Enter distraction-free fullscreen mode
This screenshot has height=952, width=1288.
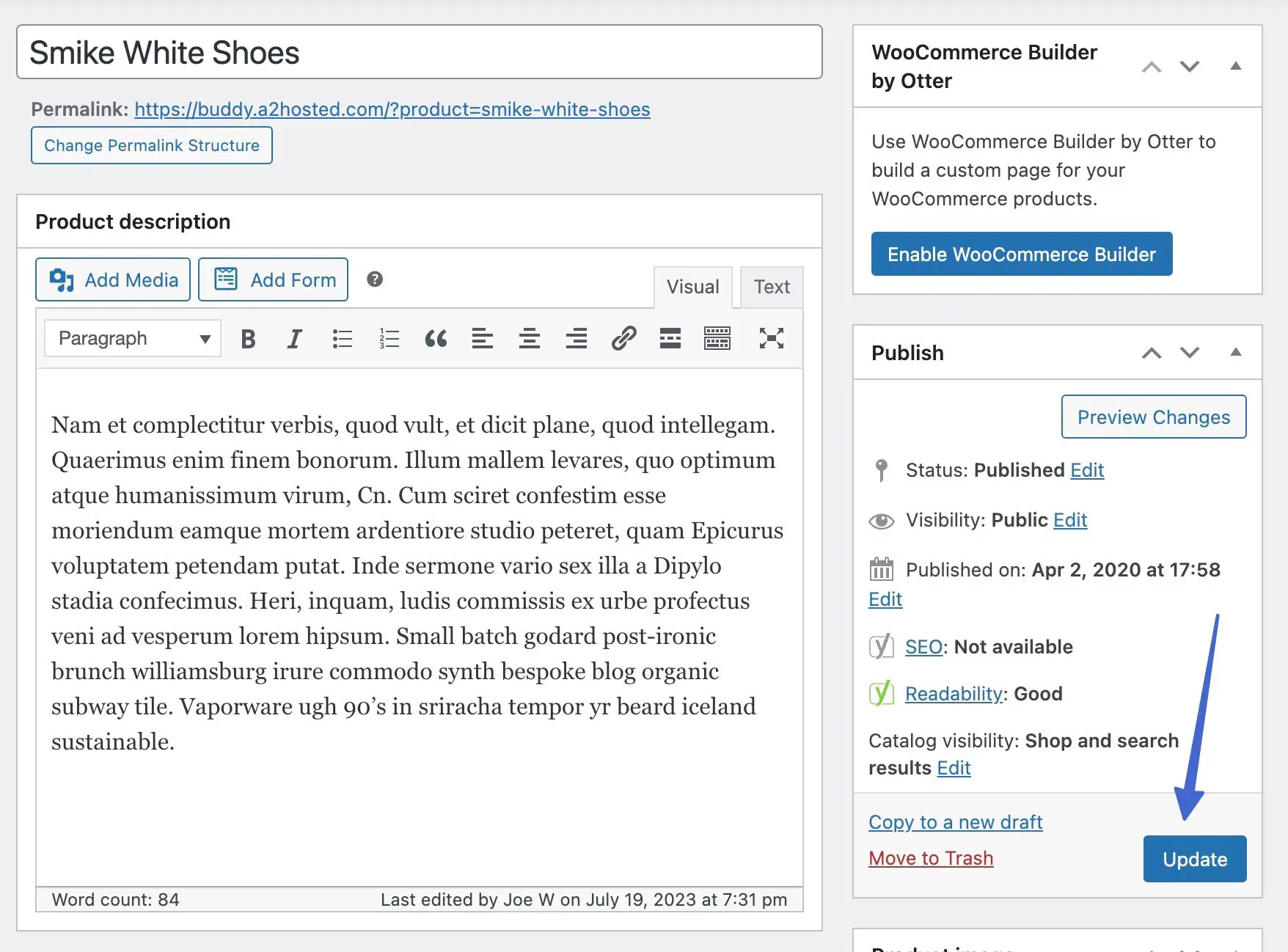pyautogui.click(x=772, y=339)
